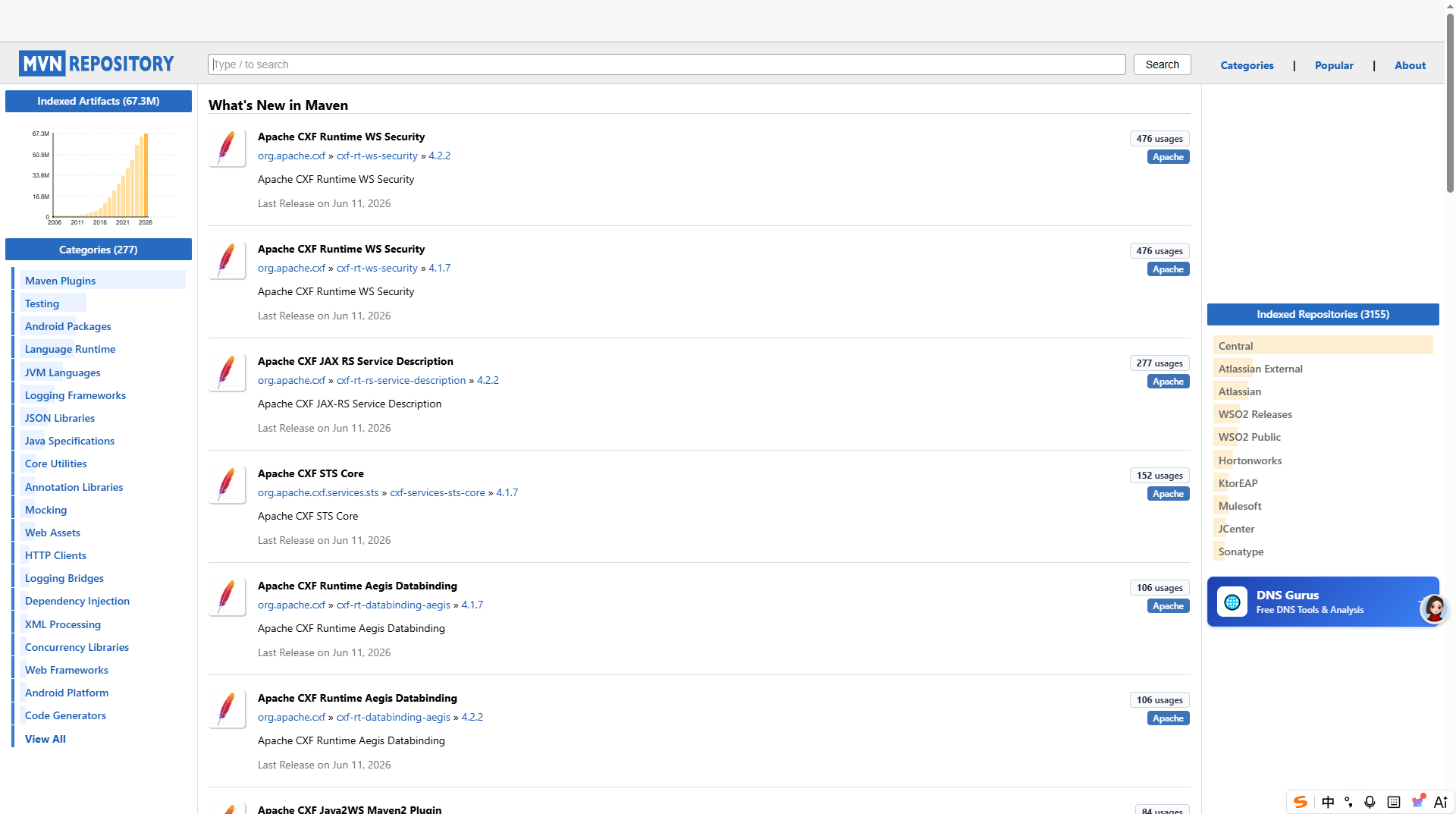Open the Language Runtime category
1456x814 pixels.
tap(70, 349)
